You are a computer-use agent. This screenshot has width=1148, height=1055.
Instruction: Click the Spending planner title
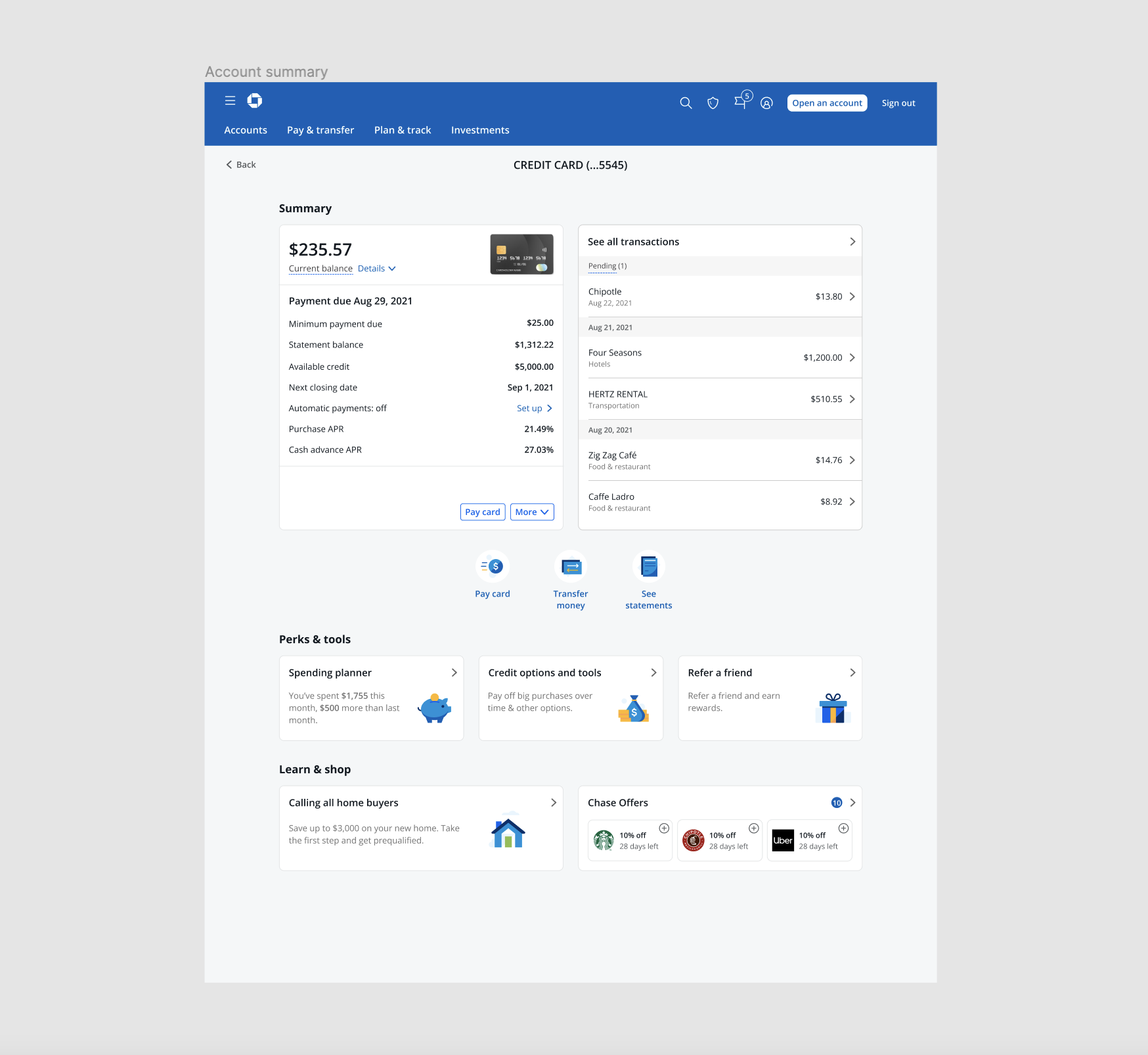coord(330,673)
